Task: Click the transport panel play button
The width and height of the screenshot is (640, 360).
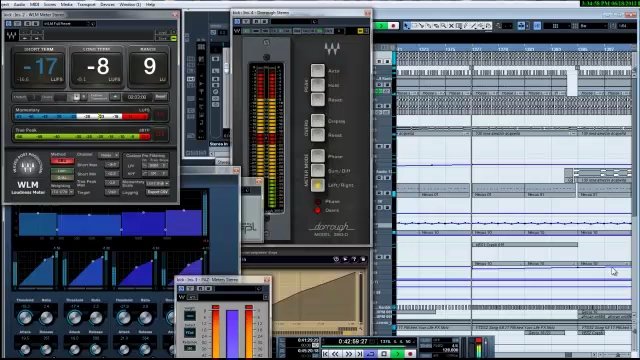Action: (x=398, y=354)
